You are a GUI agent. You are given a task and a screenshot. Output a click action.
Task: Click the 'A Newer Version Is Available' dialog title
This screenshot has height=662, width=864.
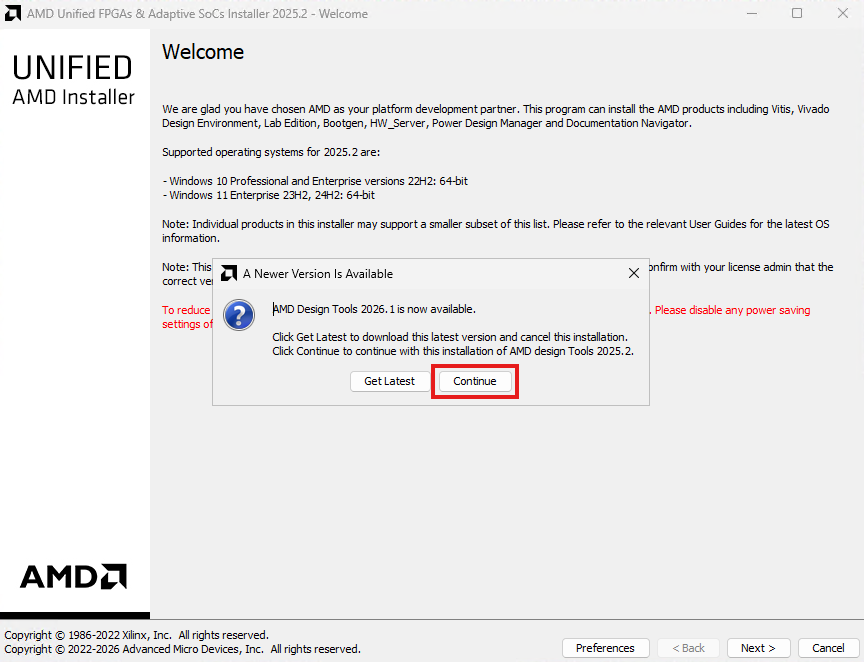[318, 273]
